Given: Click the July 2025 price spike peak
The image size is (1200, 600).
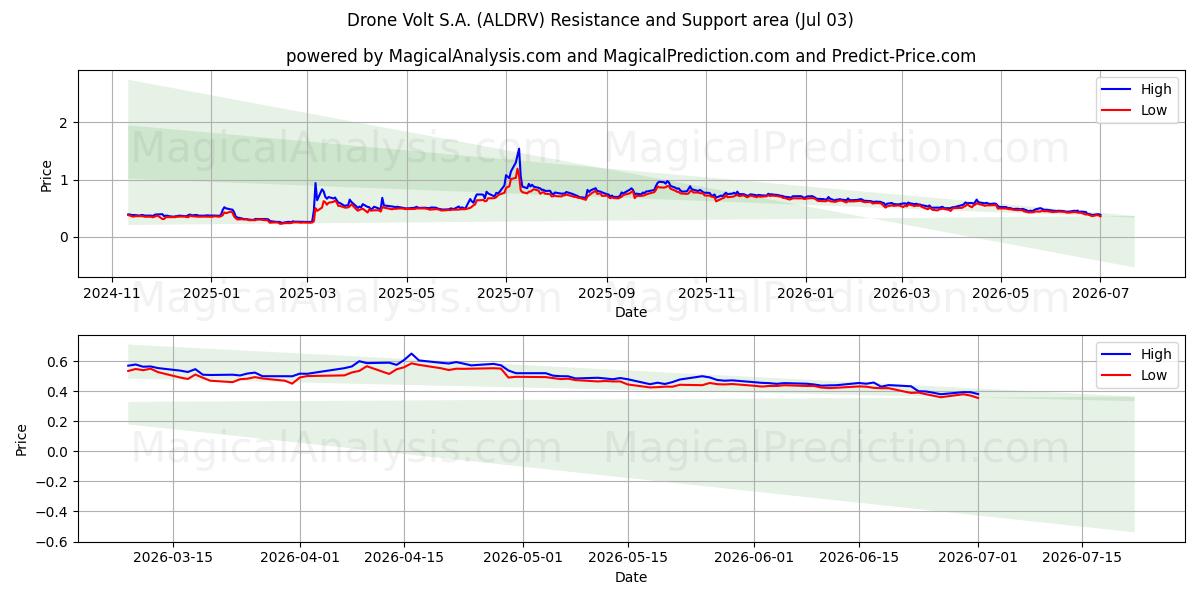Looking at the screenshot, I should click(x=518, y=149).
